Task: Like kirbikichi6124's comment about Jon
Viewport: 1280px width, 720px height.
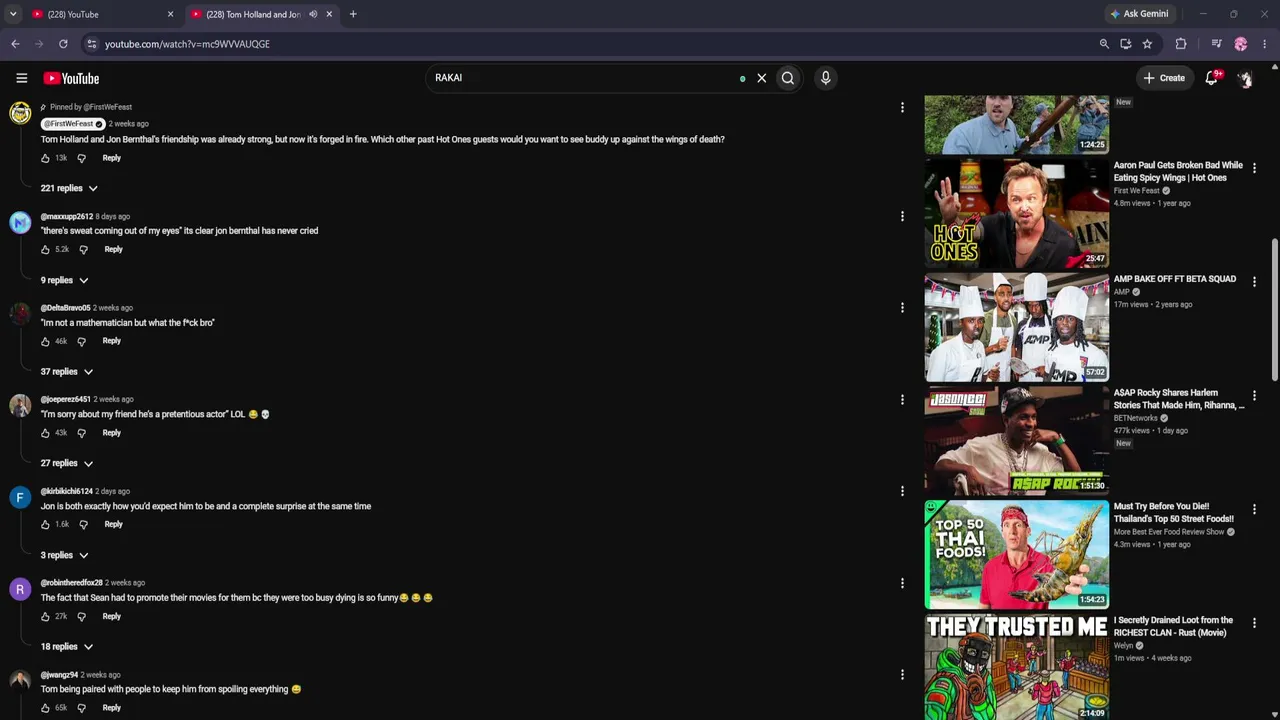Action: [45, 524]
